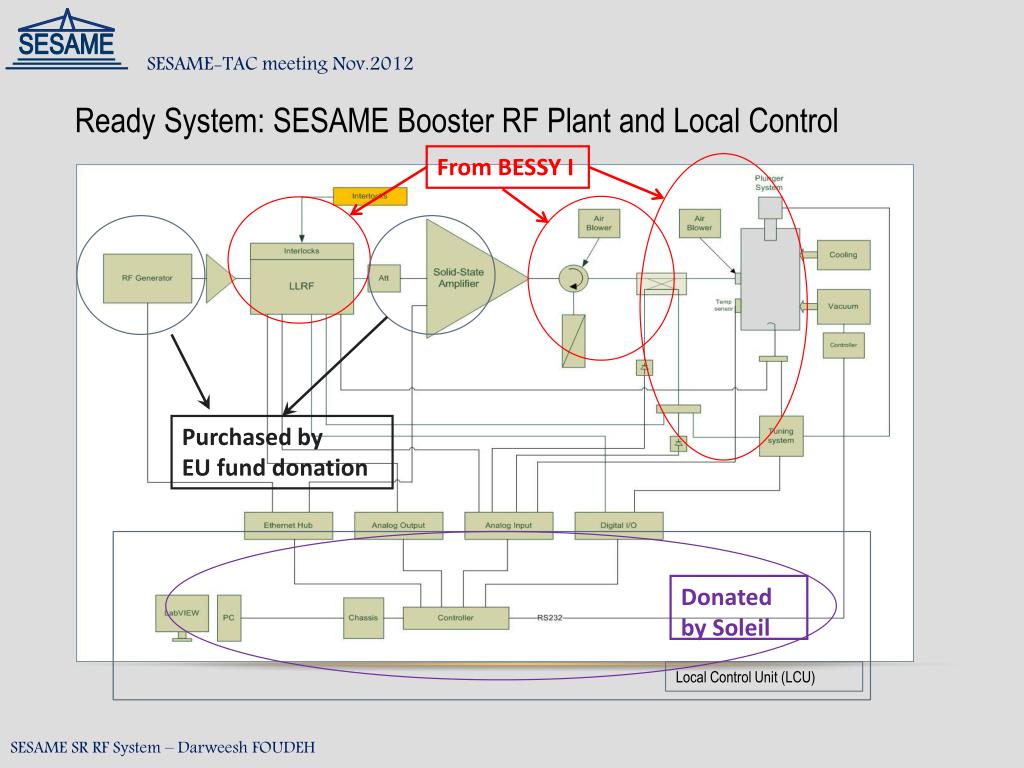Click the yellow Interlocks box
This screenshot has height=768, width=1024.
coord(370,196)
